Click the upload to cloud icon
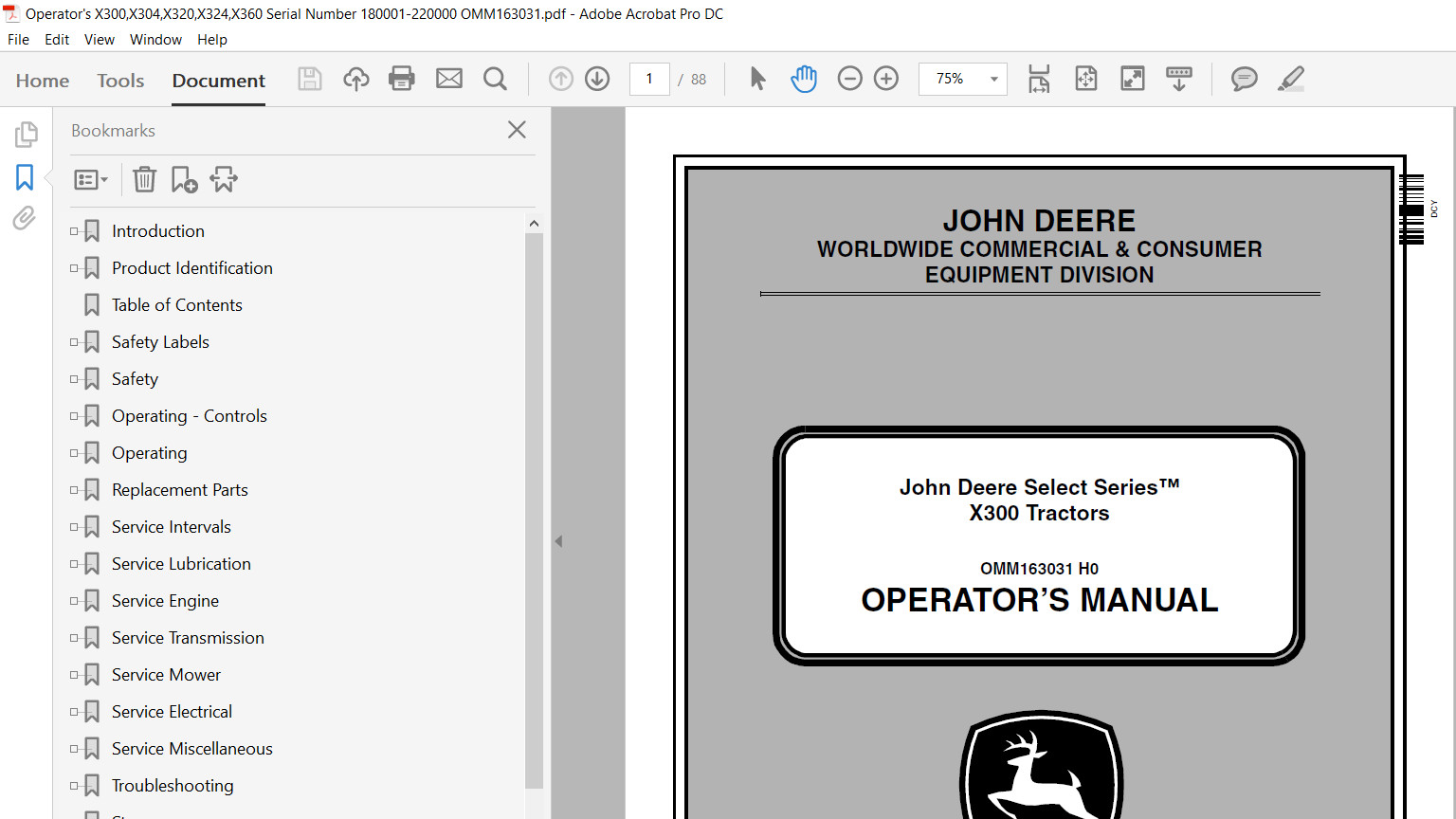The height and width of the screenshot is (819, 1456). [x=356, y=79]
